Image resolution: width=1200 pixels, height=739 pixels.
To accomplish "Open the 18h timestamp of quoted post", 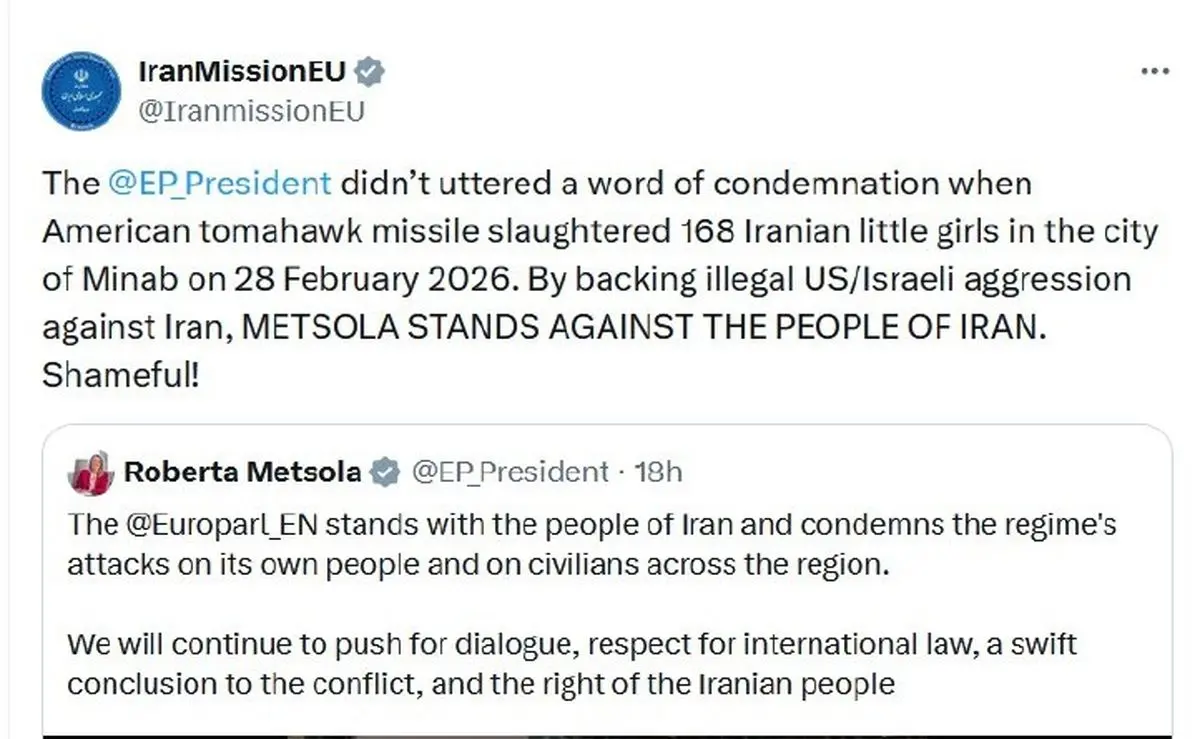I will click(658, 472).
